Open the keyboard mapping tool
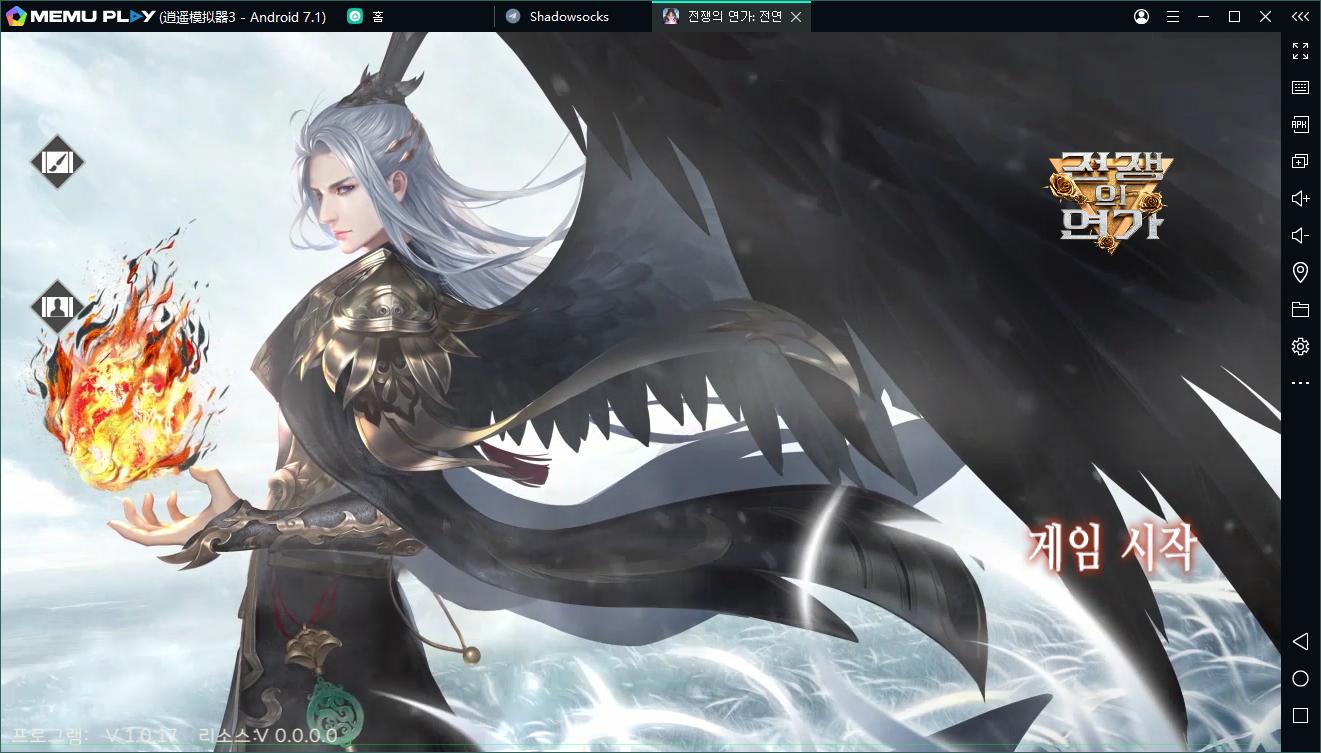This screenshot has width=1321, height=753. pyautogui.click(x=1300, y=88)
